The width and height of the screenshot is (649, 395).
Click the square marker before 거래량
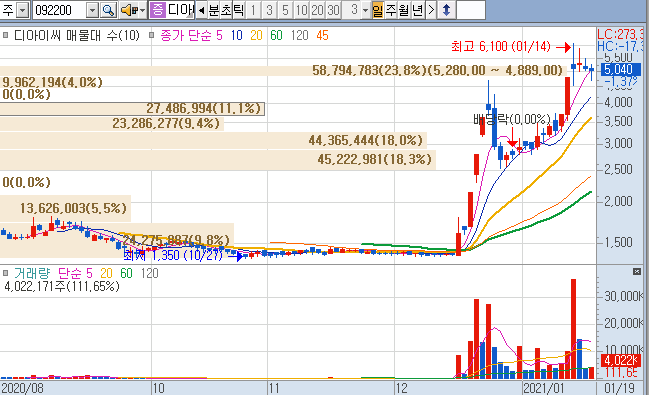point(5,273)
